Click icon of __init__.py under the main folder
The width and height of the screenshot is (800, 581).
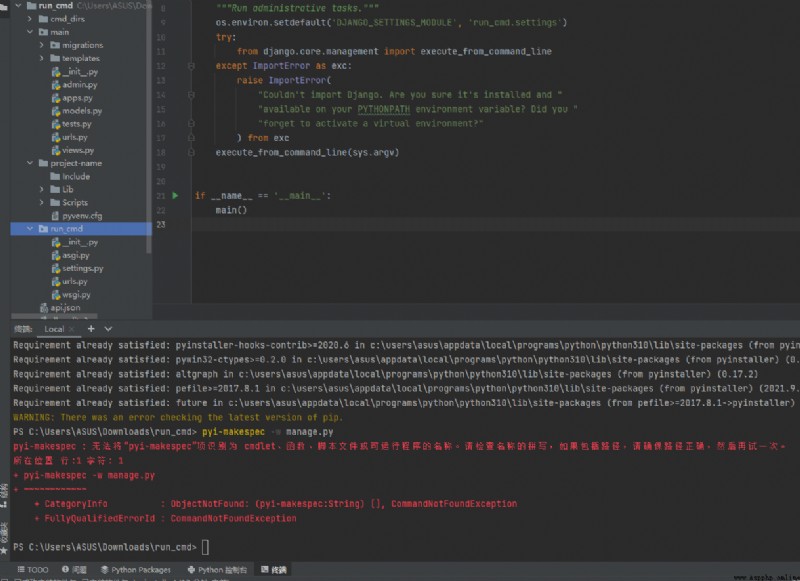[56, 72]
